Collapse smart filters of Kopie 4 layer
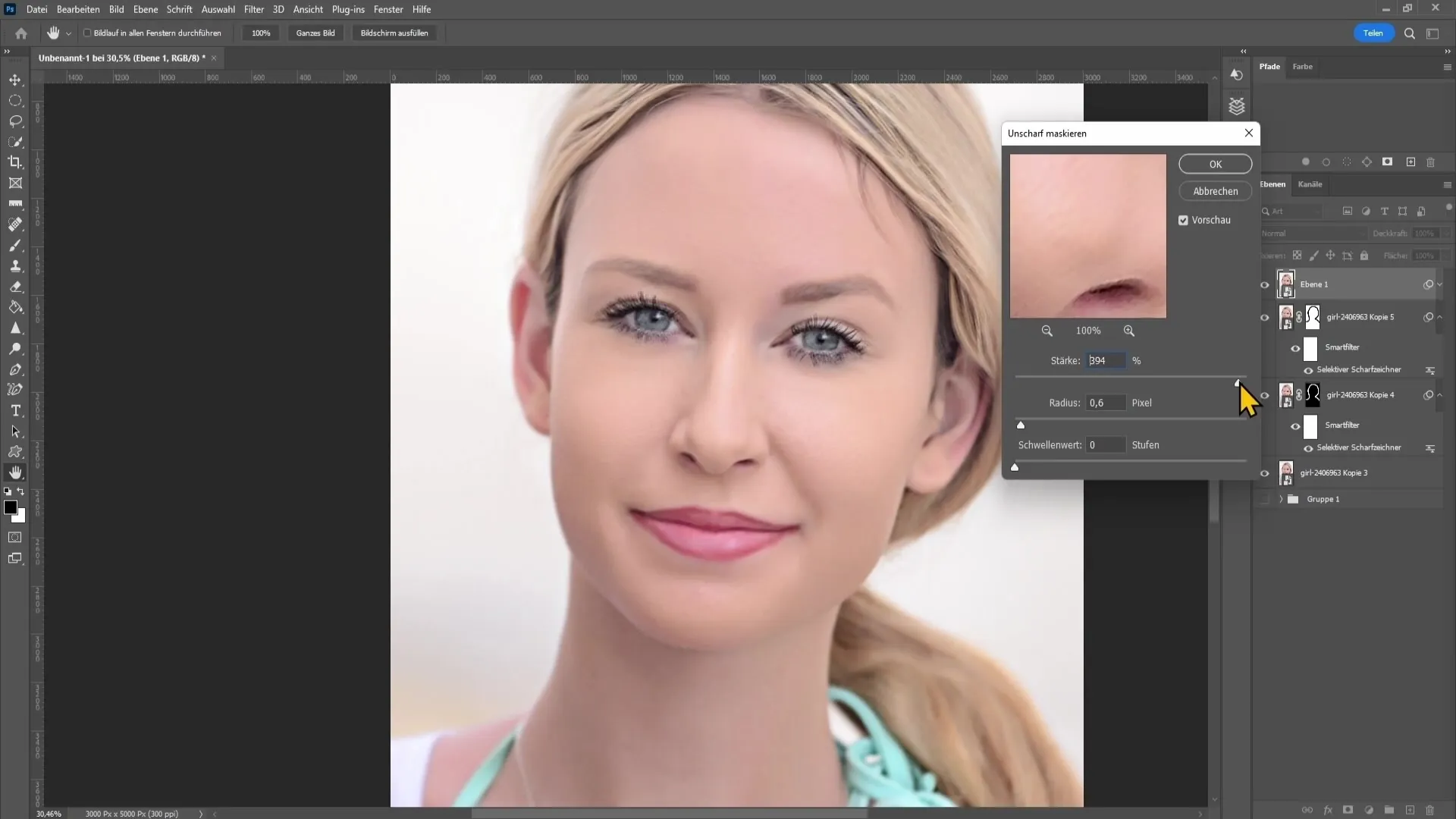1456x819 pixels. (x=1440, y=396)
